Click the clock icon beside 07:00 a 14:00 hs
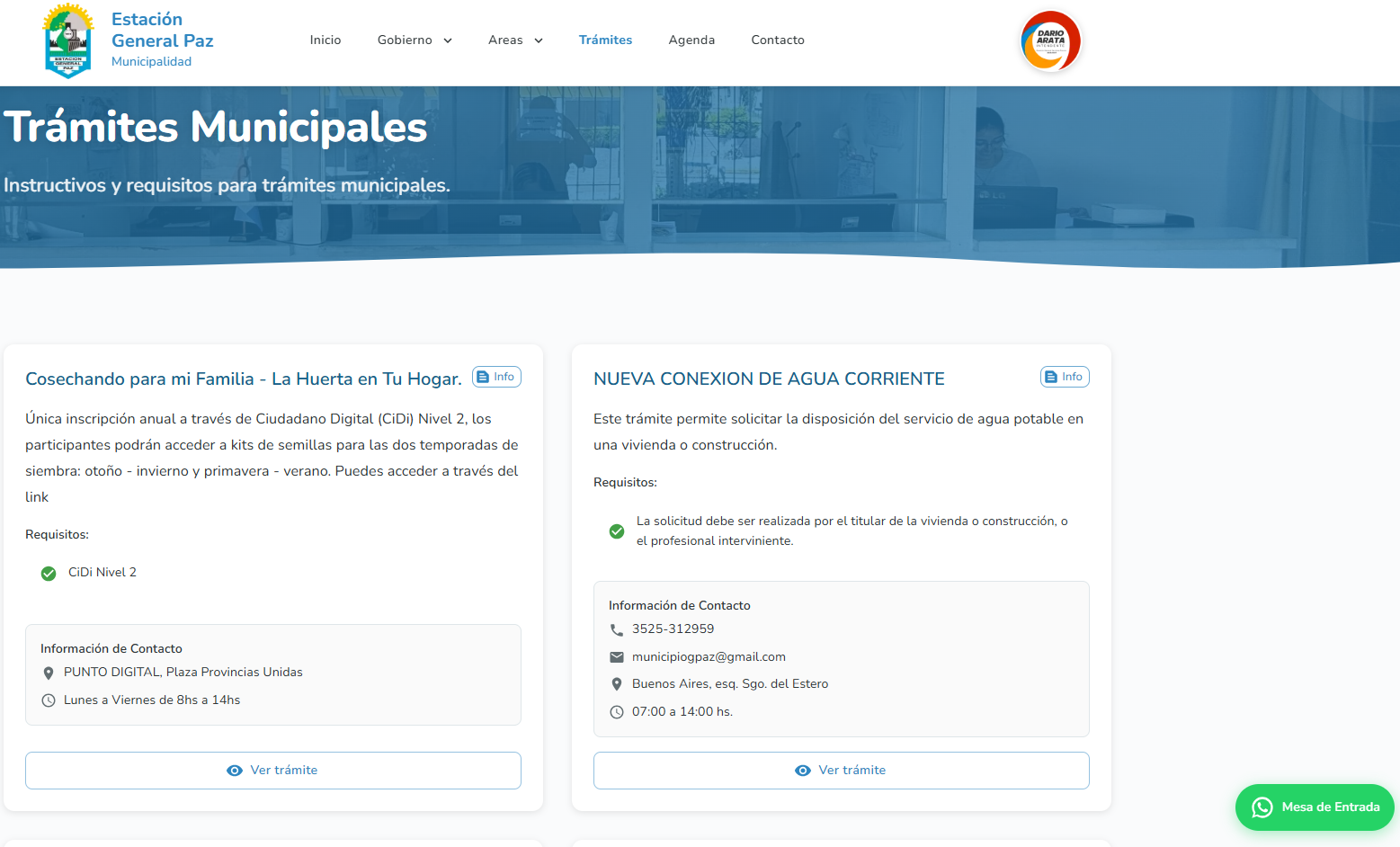This screenshot has width=1400, height=847. tap(617, 711)
